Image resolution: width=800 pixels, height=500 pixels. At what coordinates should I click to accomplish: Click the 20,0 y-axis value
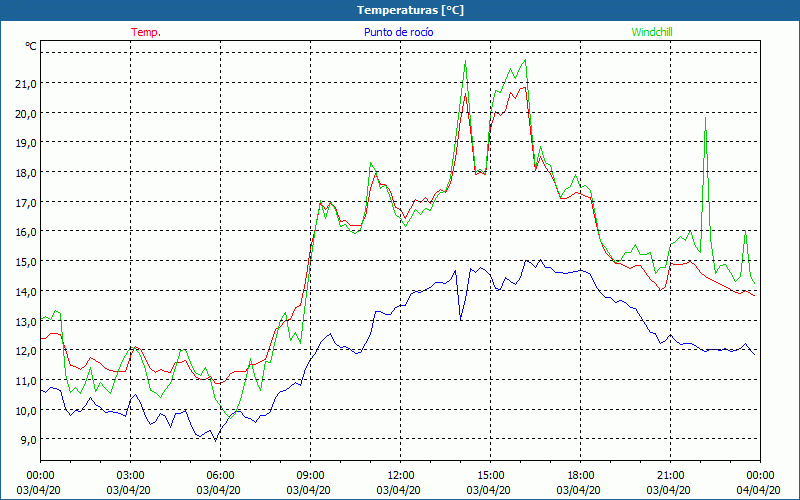(x=26, y=113)
